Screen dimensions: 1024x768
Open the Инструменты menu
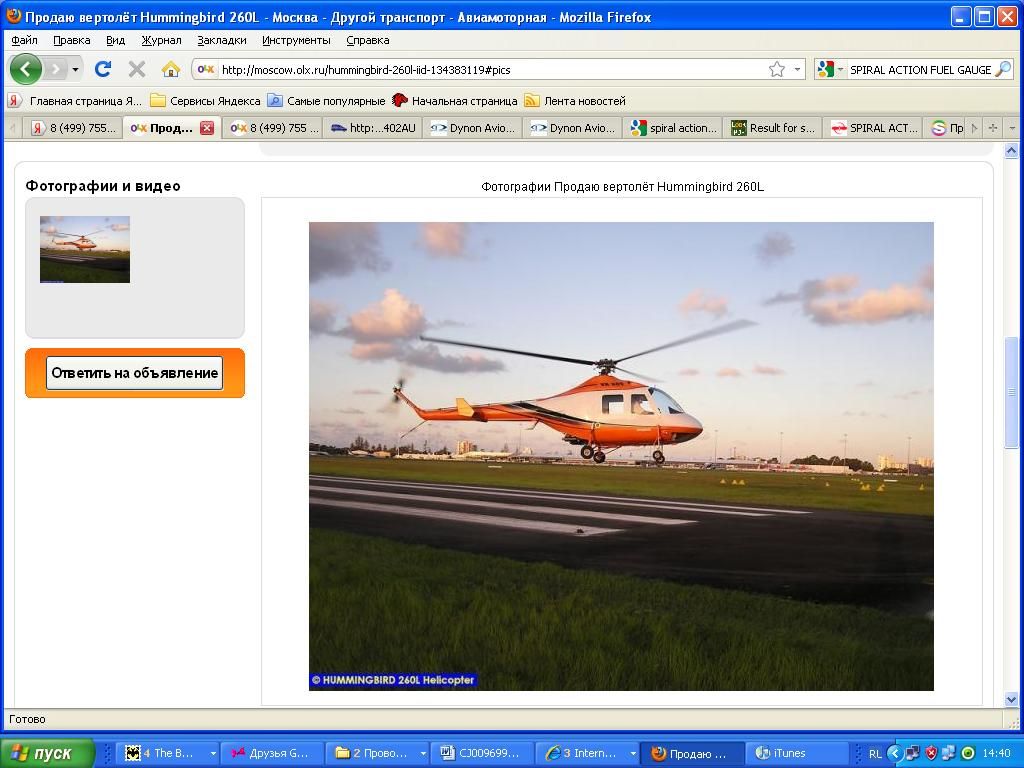click(296, 40)
